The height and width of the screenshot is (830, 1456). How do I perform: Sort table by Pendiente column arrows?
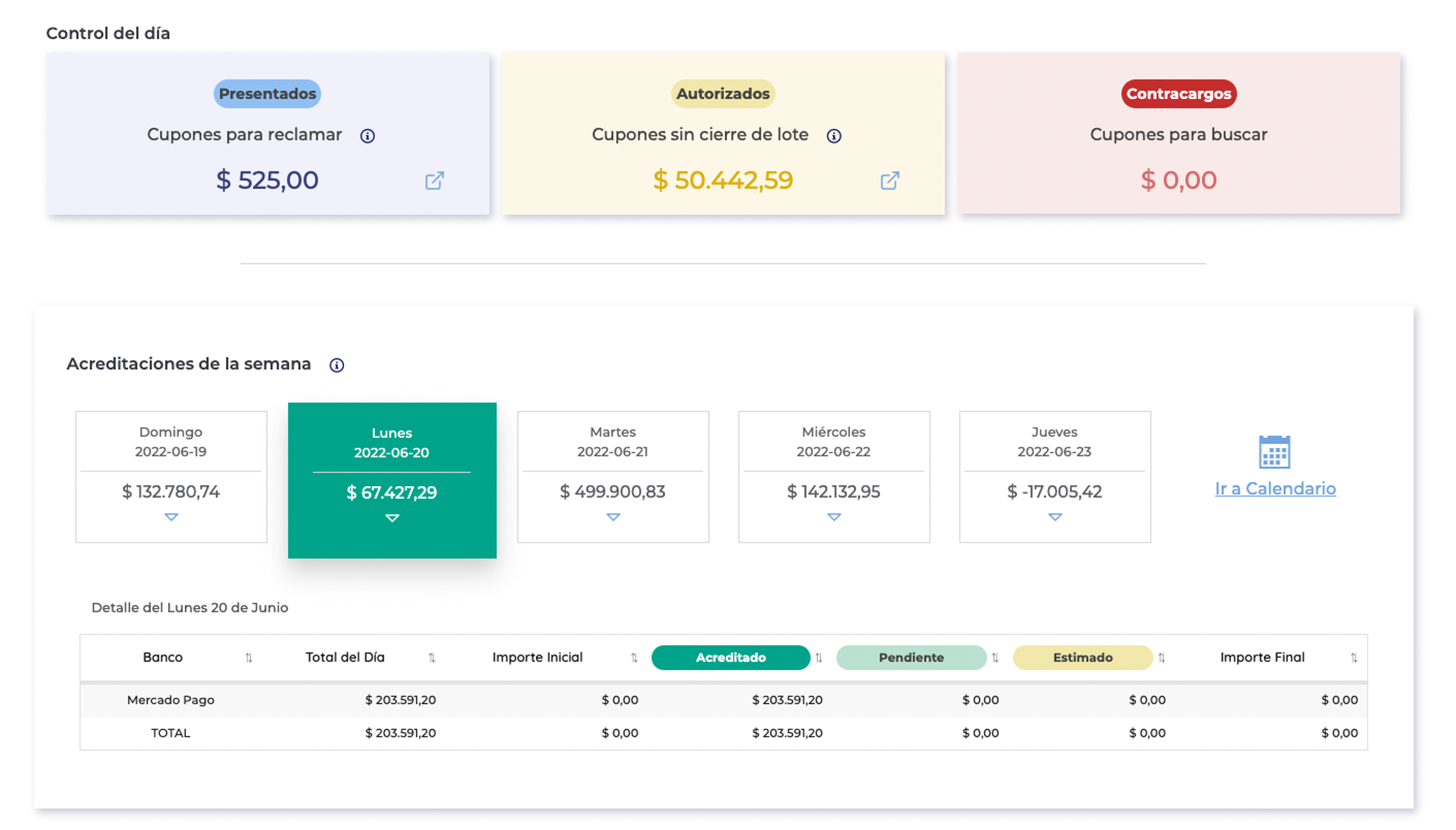[x=995, y=658]
